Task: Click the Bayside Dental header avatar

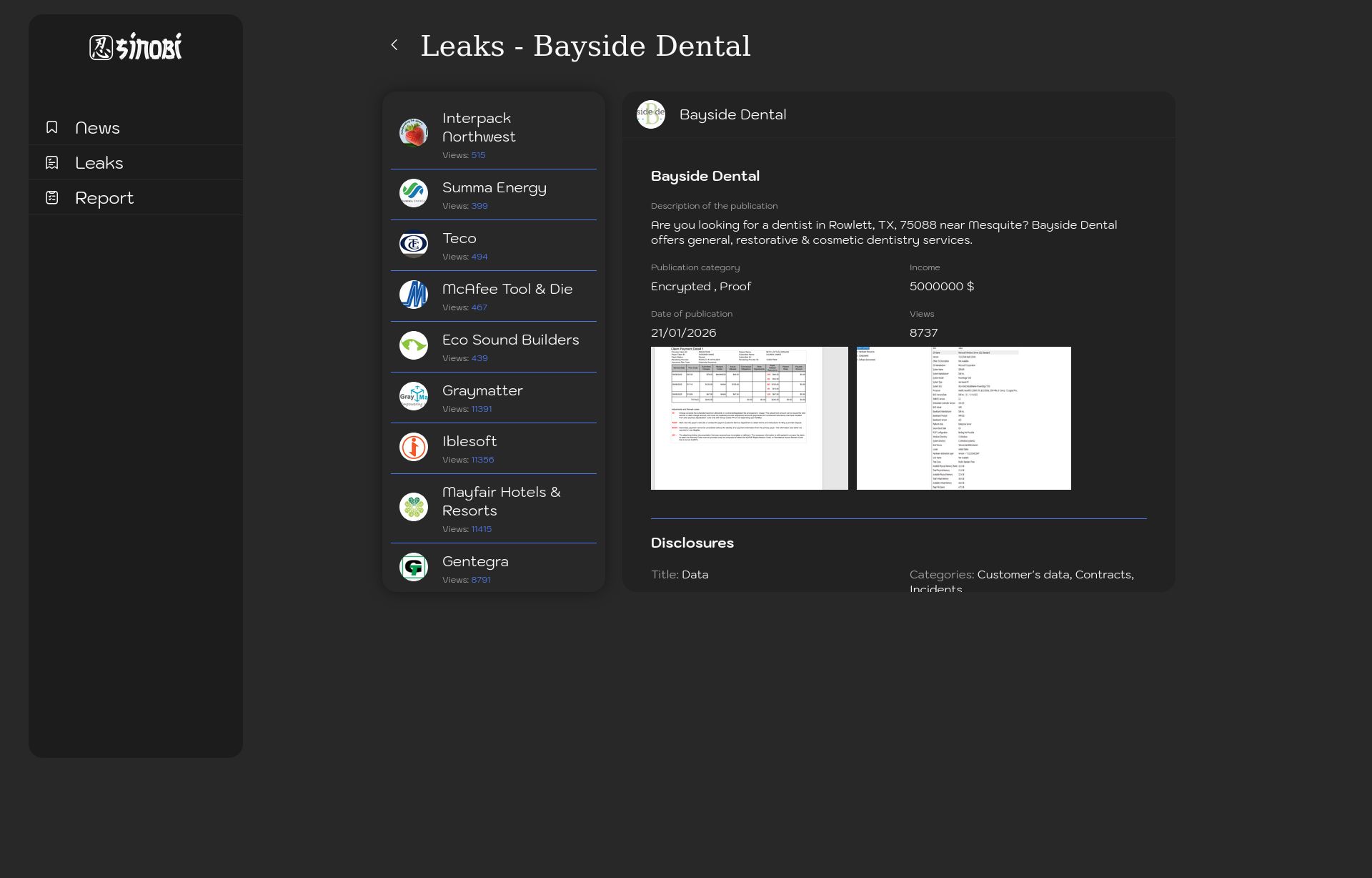Action: (651, 114)
